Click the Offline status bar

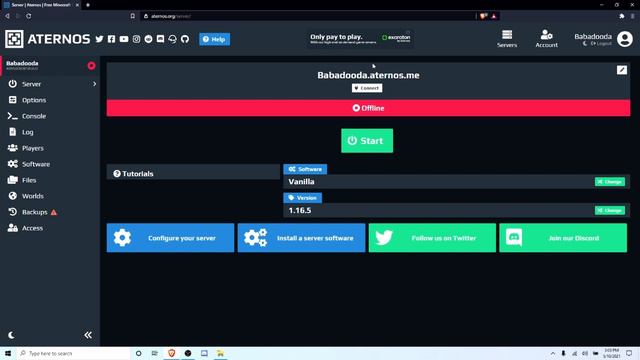click(x=368, y=108)
